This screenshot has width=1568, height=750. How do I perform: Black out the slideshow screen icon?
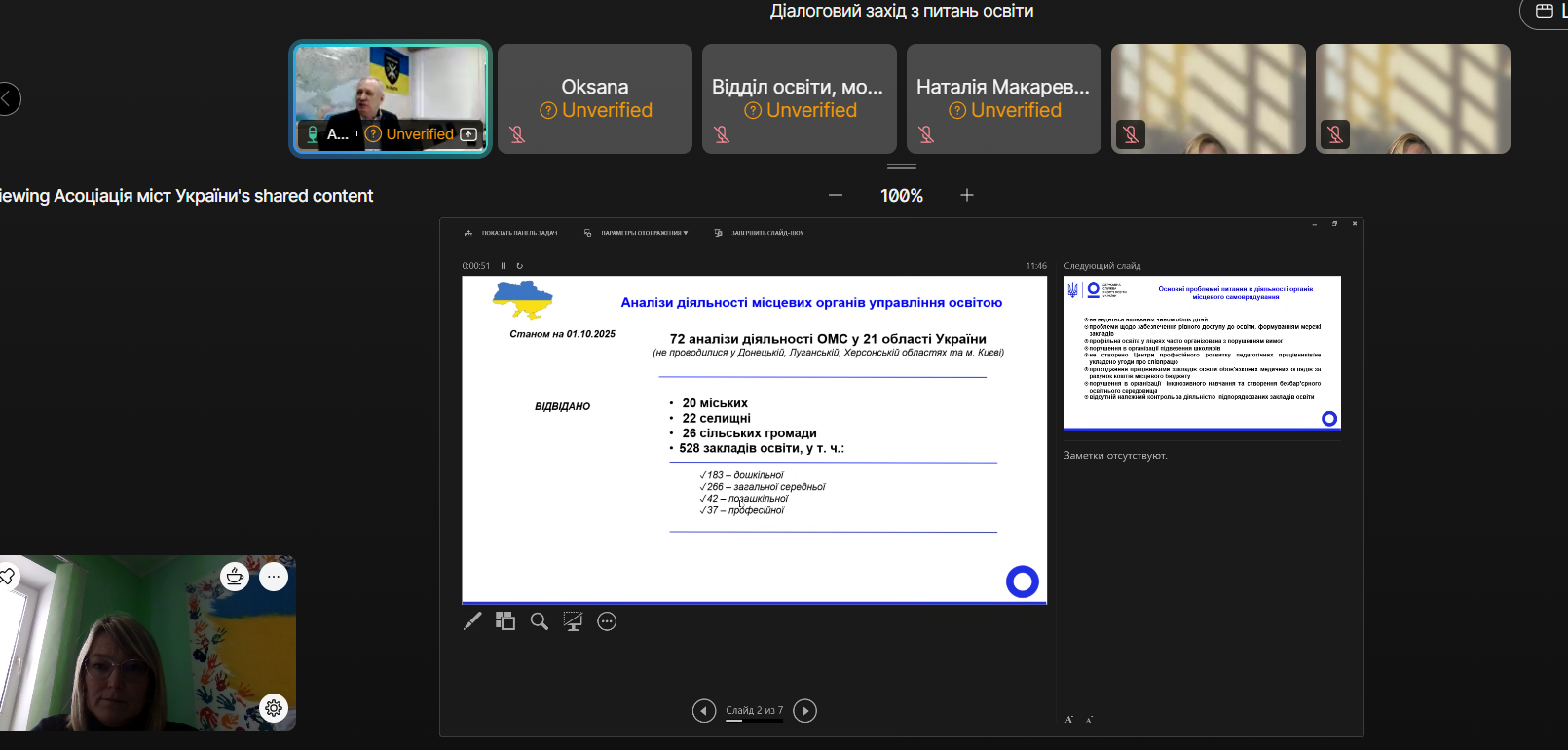573,621
